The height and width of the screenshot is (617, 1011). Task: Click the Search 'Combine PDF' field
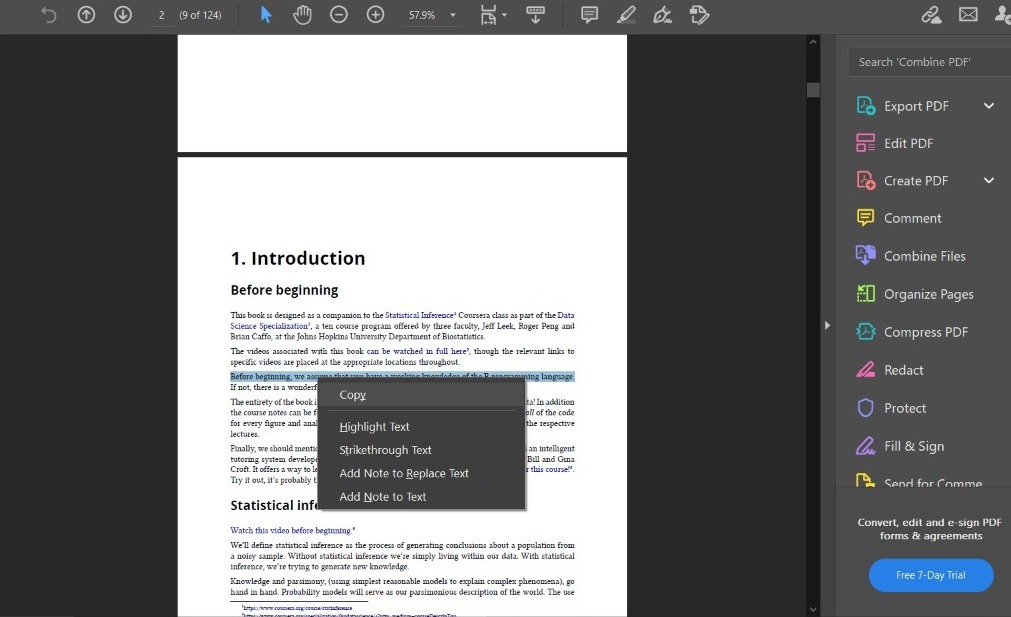click(928, 62)
